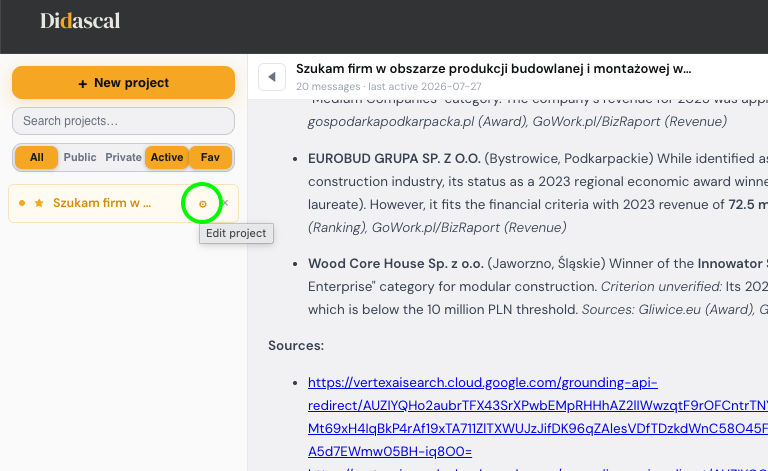Switch to the Private projects filter
768x471 pixels.
pyautogui.click(x=123, y=157)
